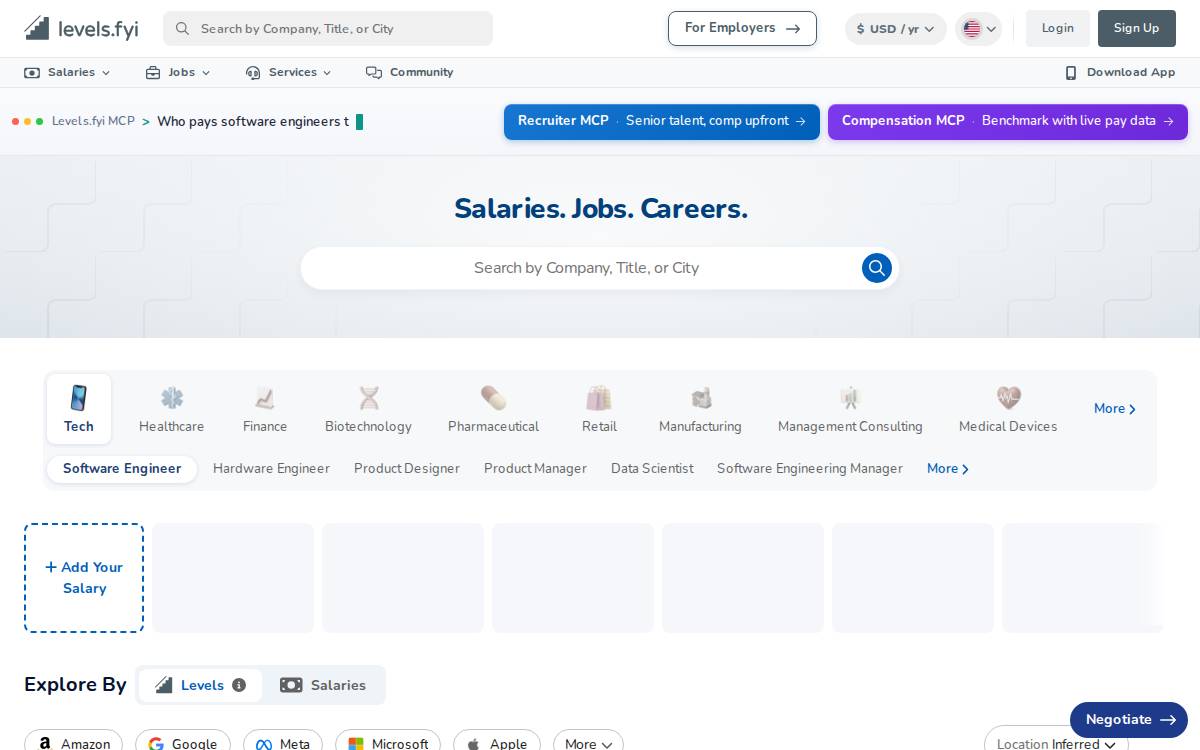
Task: Click the Levels.fyi MCP breadcrumb
Action: (93, 121)
